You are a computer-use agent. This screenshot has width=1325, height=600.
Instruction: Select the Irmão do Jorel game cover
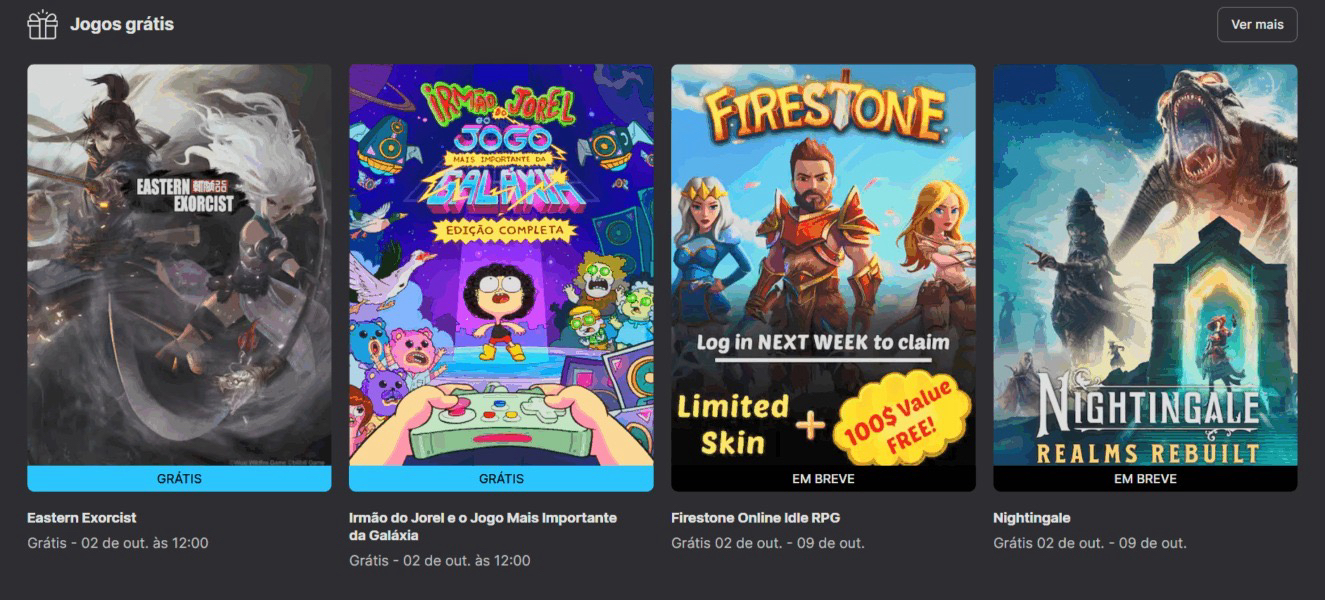click(x=501, y=265)
